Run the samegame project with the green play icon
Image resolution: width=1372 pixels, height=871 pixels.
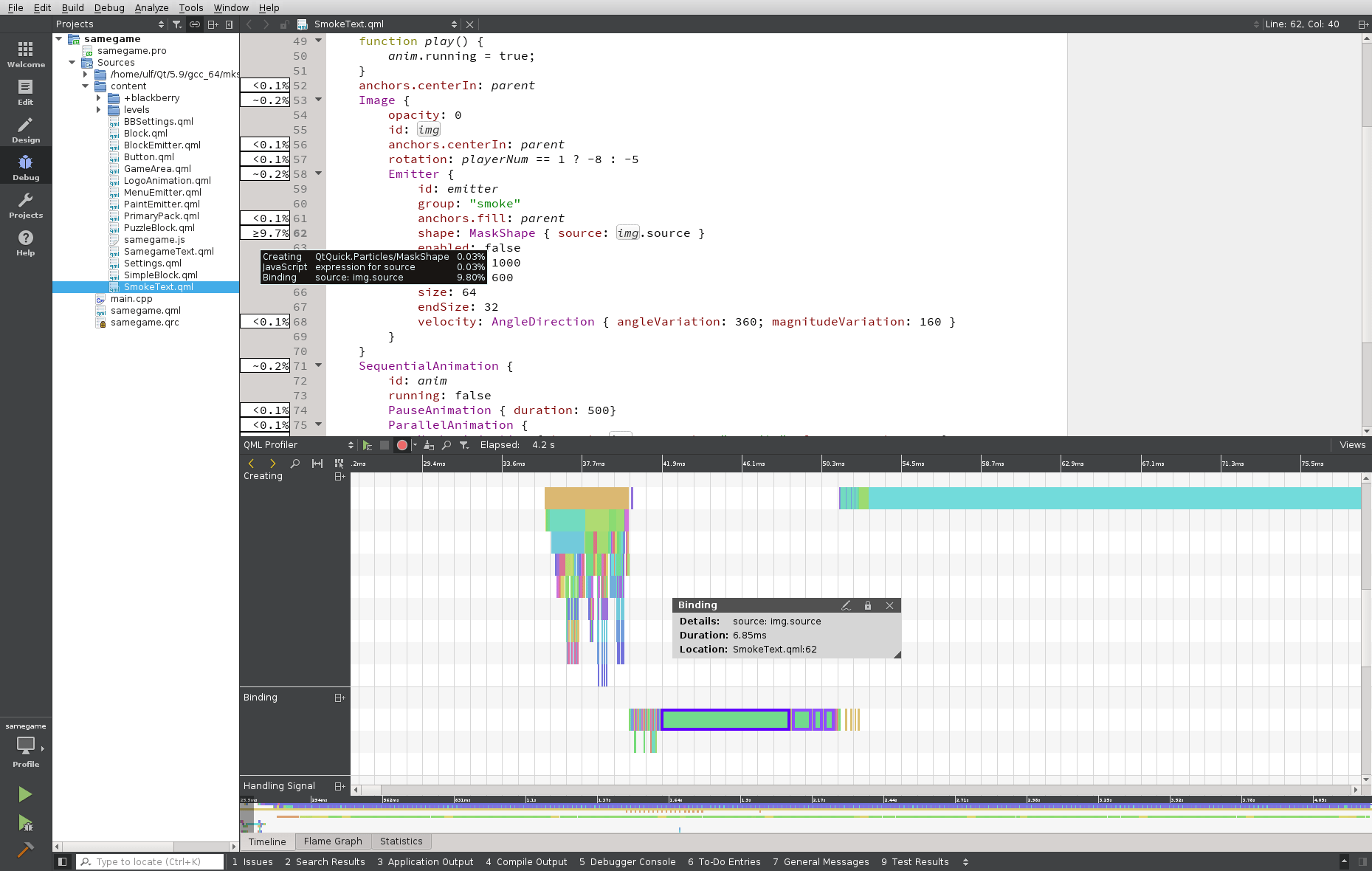24,794
